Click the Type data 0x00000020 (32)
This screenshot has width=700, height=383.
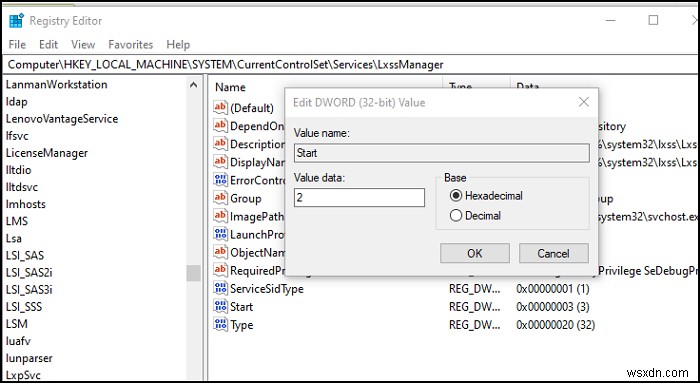555,325
